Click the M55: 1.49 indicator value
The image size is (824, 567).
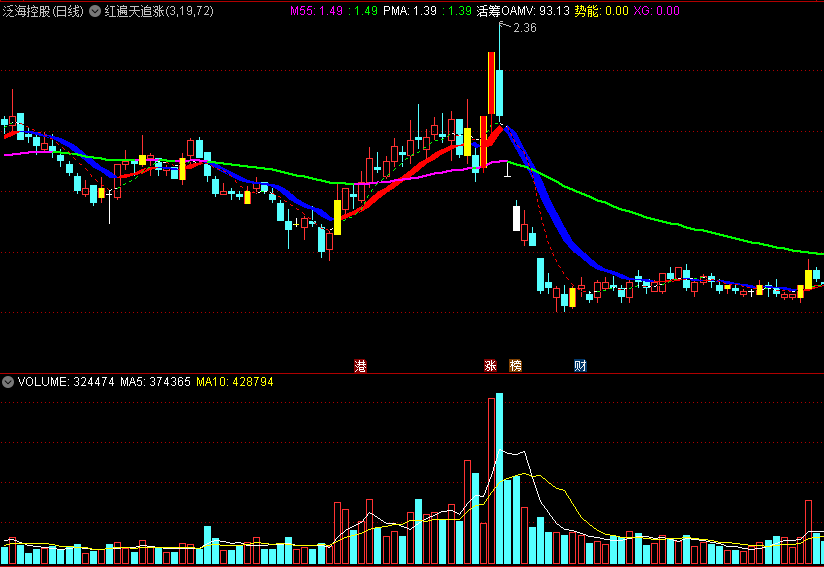316,11
